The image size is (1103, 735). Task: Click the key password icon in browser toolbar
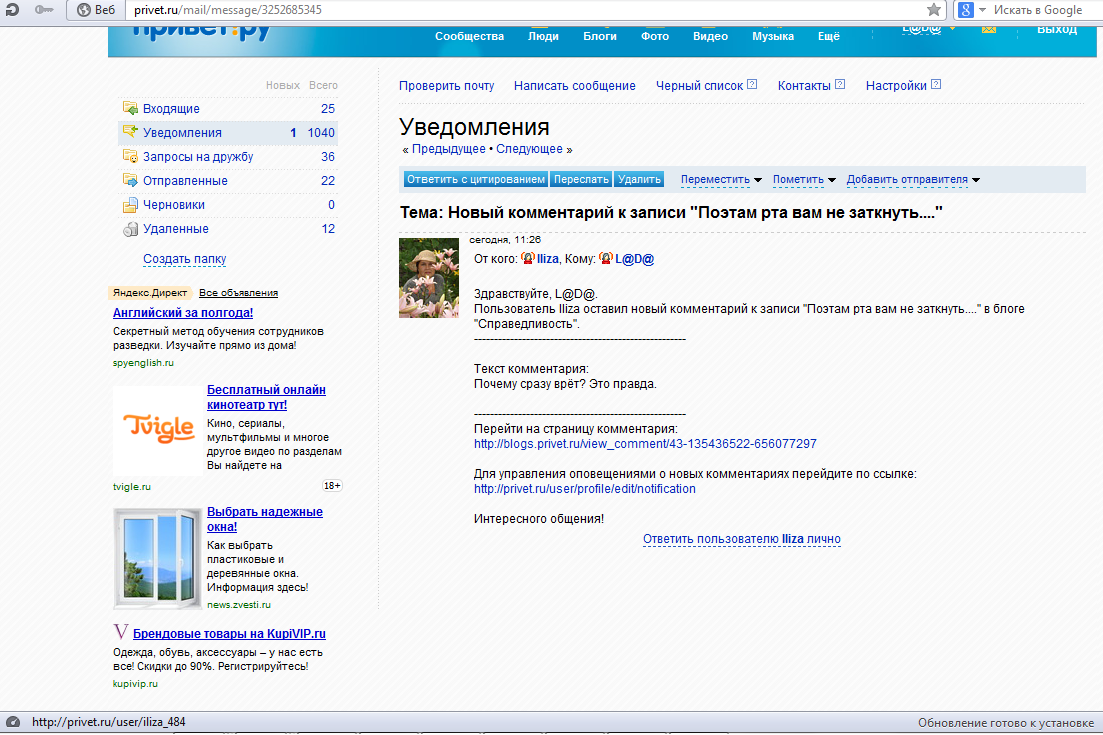tap(44, 10)
